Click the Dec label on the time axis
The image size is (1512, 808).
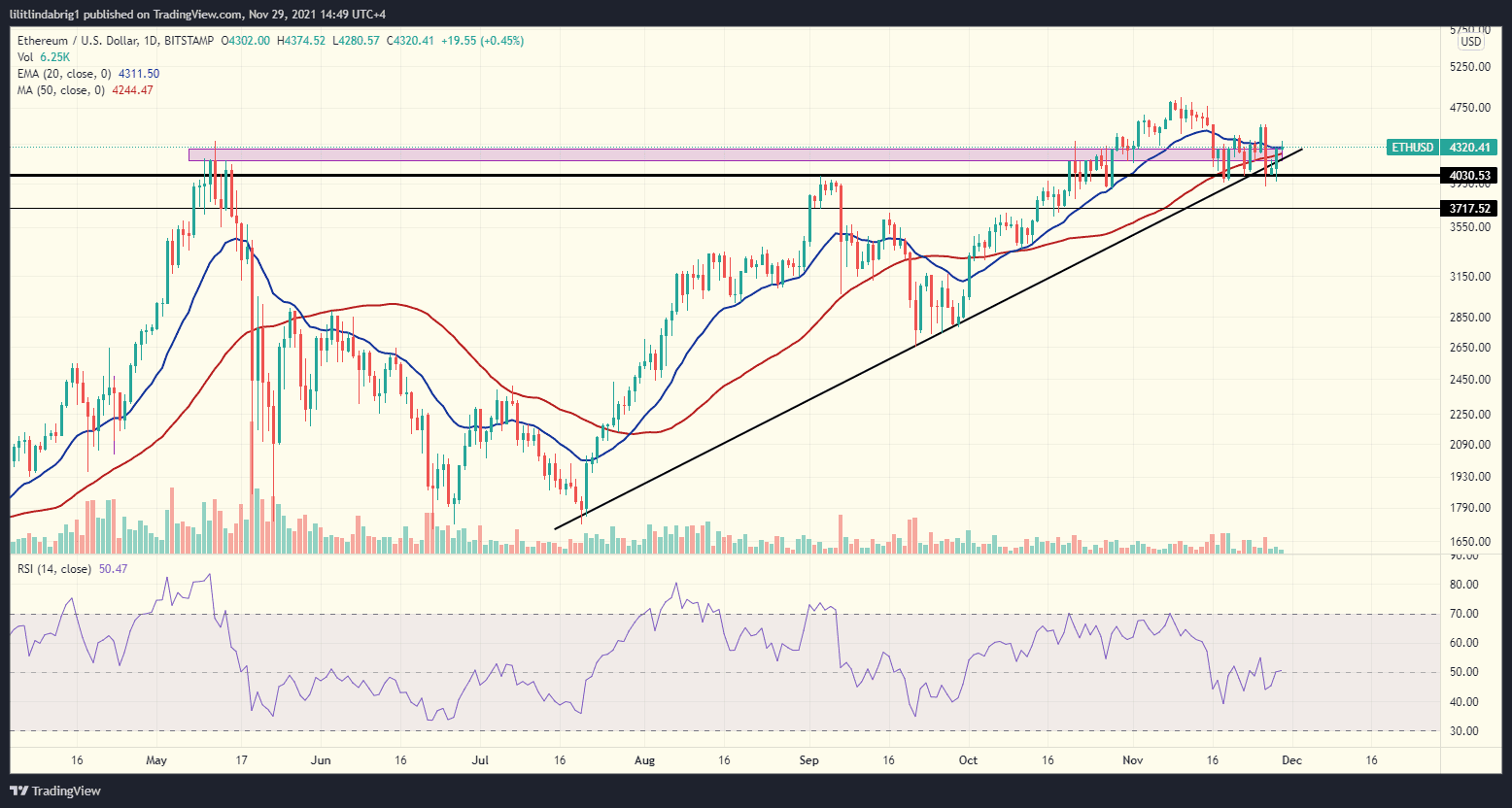tap(1292, 760)
